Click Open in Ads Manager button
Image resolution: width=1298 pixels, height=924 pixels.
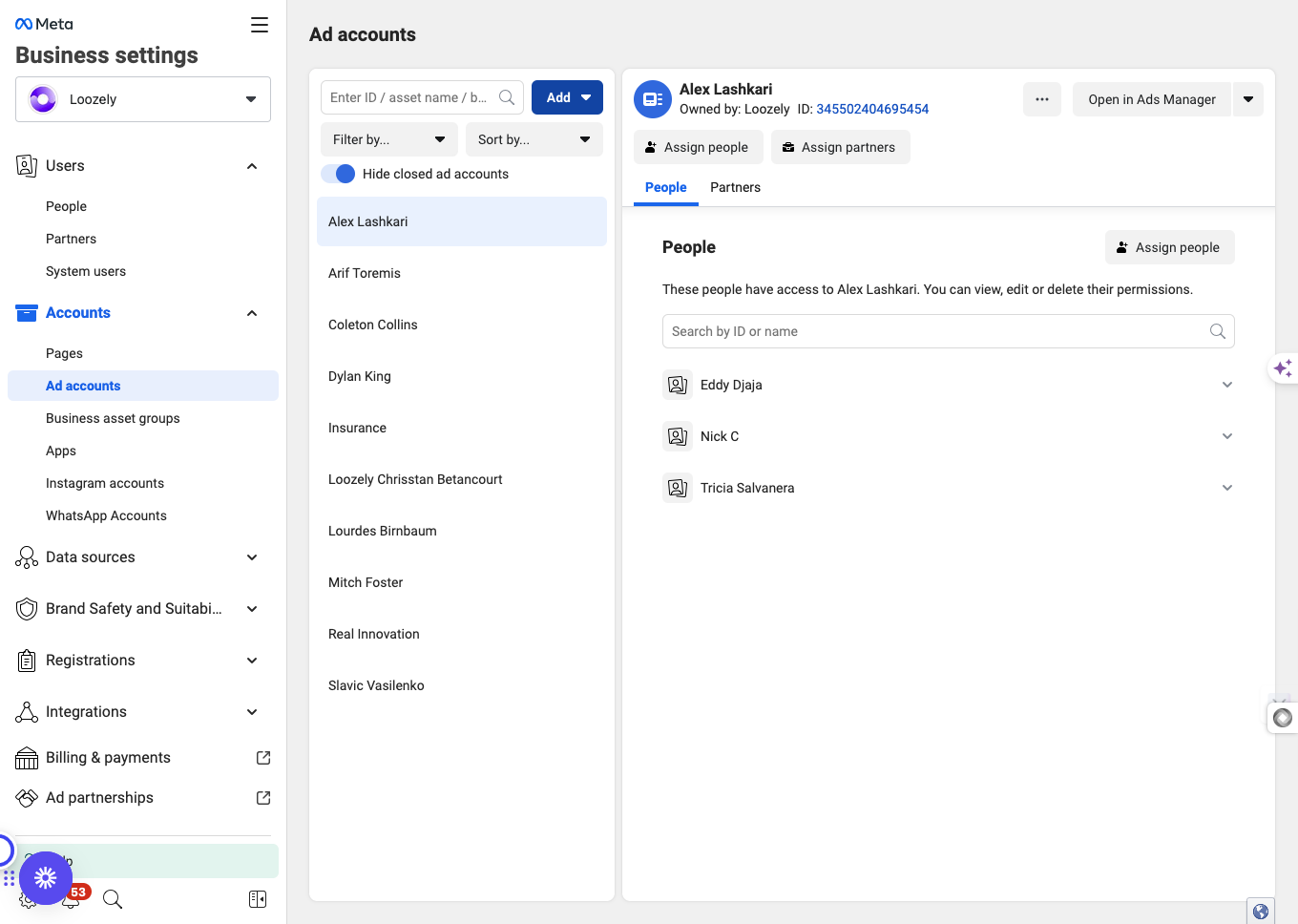coord(1152,99)
